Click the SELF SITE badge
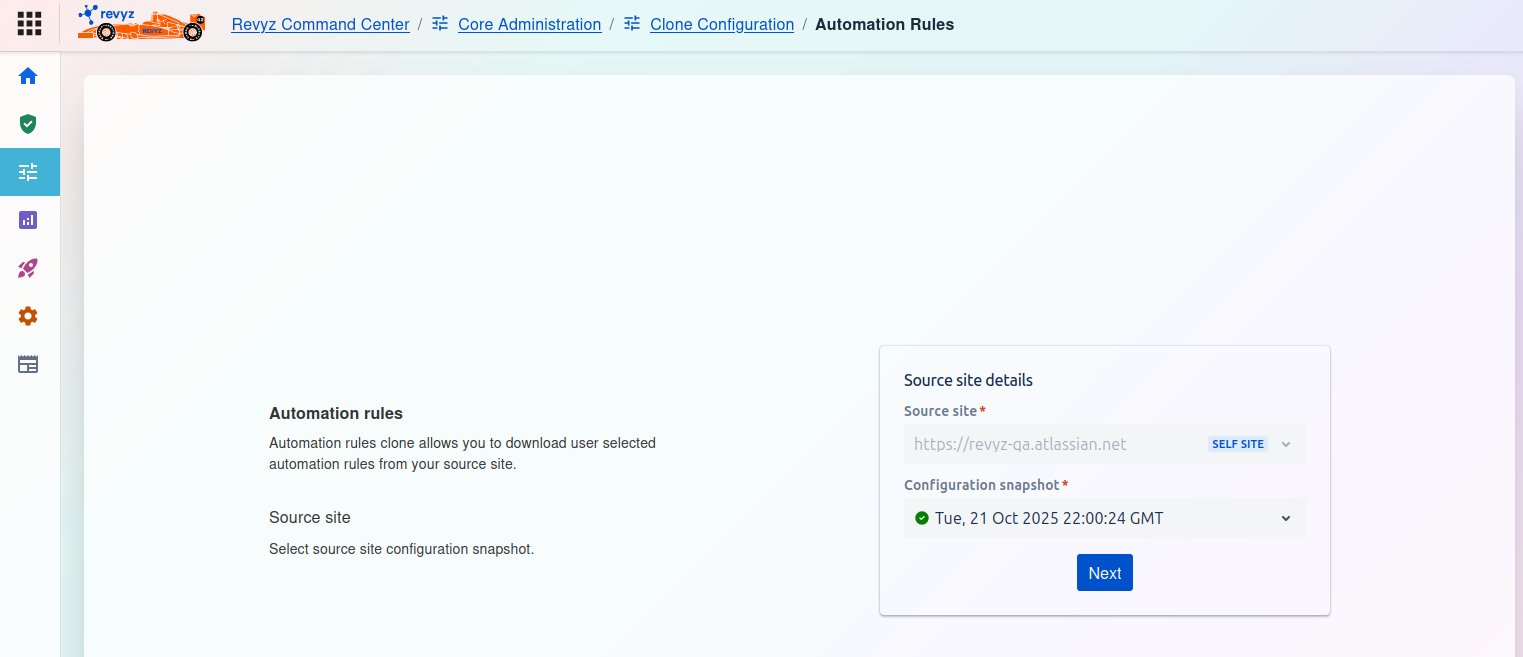This screenshot has height=657, width=1523. [1237, 444]
